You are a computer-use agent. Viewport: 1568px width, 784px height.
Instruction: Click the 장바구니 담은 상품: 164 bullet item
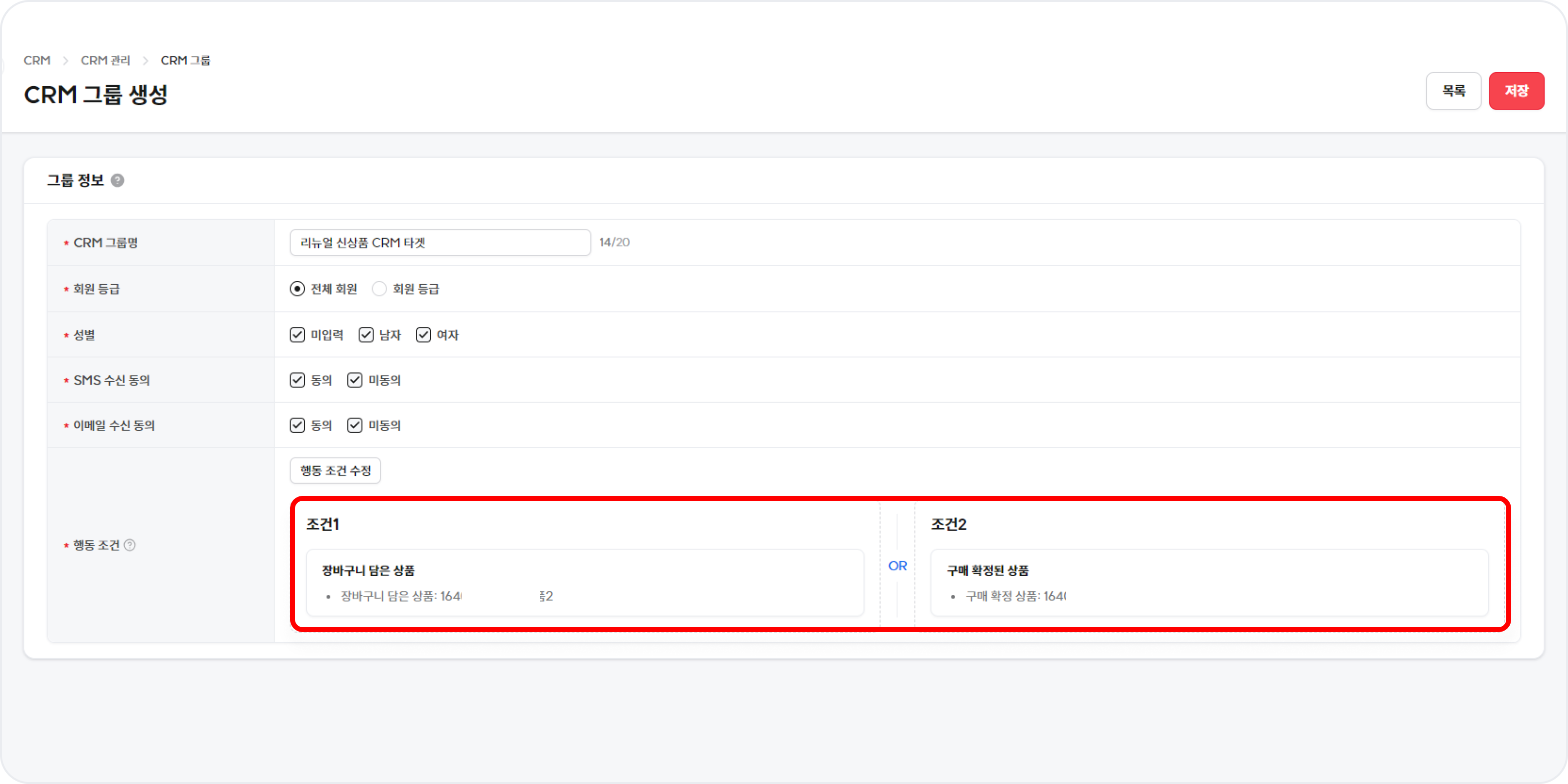(x=446, y=596)
